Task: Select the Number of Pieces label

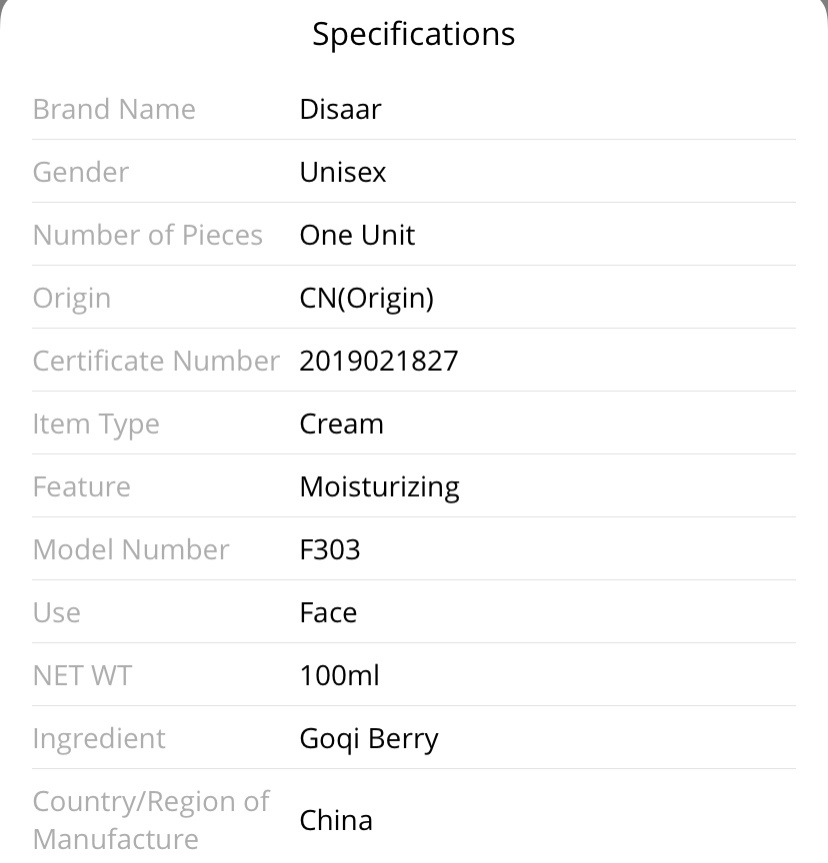Action: [148, 235]
